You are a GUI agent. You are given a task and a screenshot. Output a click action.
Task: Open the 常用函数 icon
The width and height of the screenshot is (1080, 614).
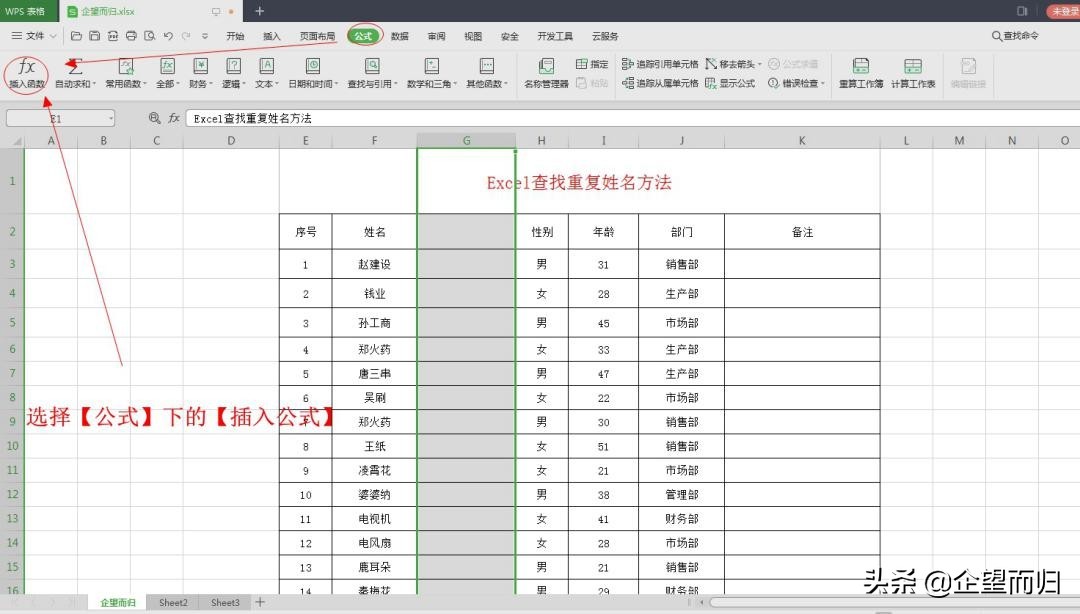point(125,67)
